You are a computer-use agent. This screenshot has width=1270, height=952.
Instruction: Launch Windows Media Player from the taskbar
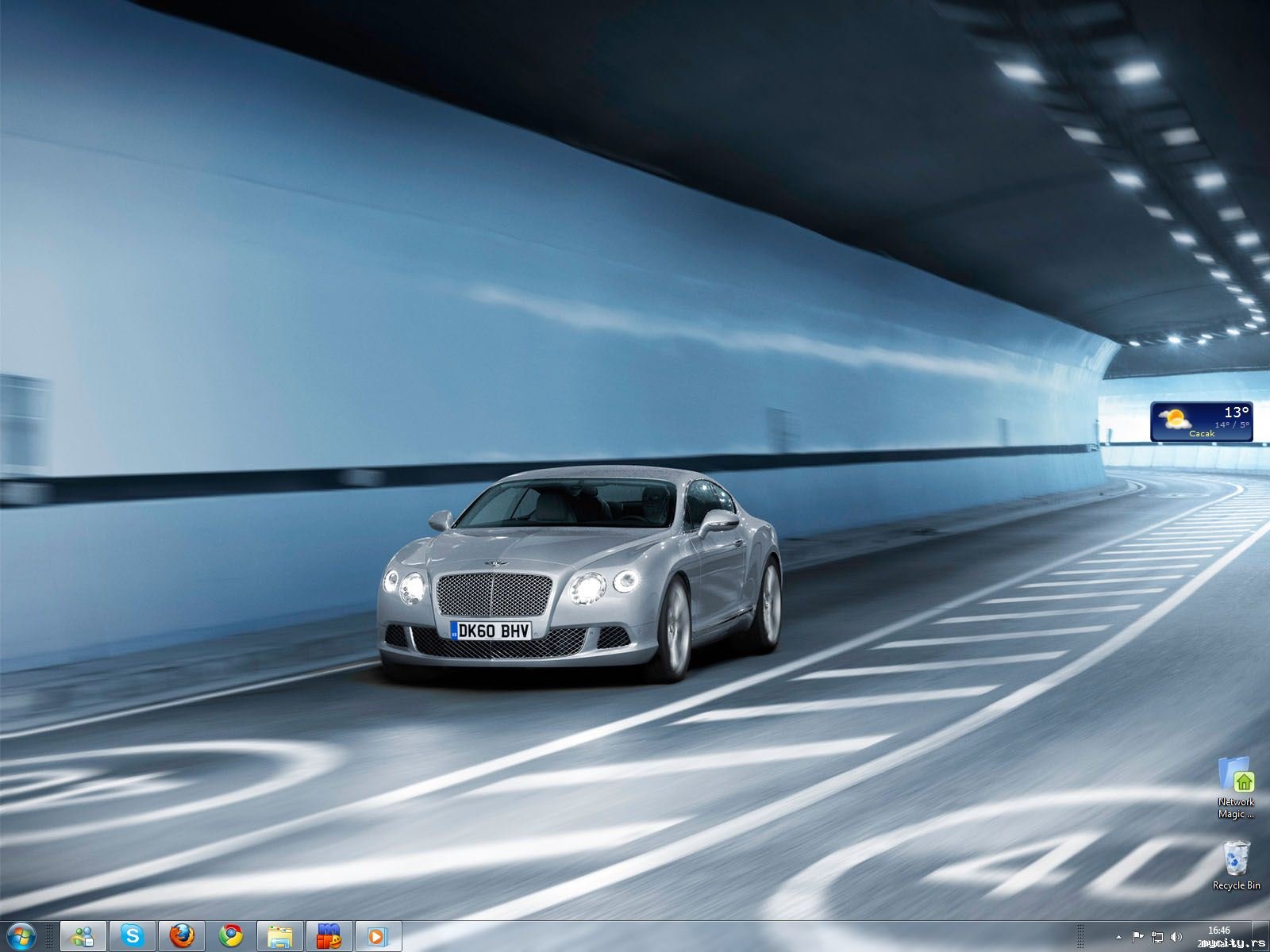tap(379, 936)
